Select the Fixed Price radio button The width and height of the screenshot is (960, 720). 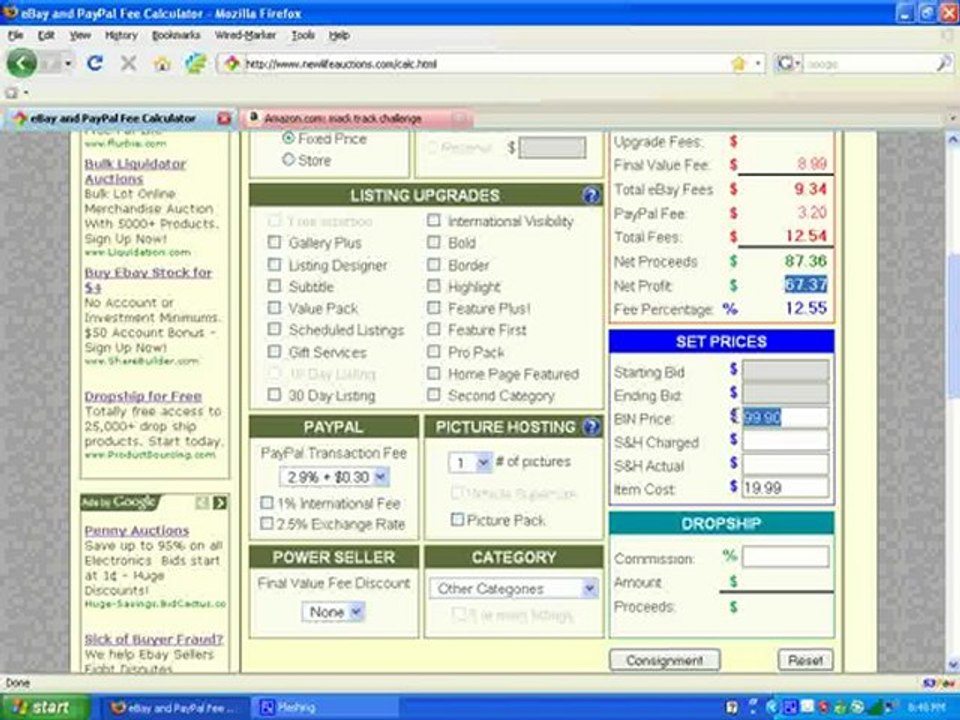click(288, 138)
